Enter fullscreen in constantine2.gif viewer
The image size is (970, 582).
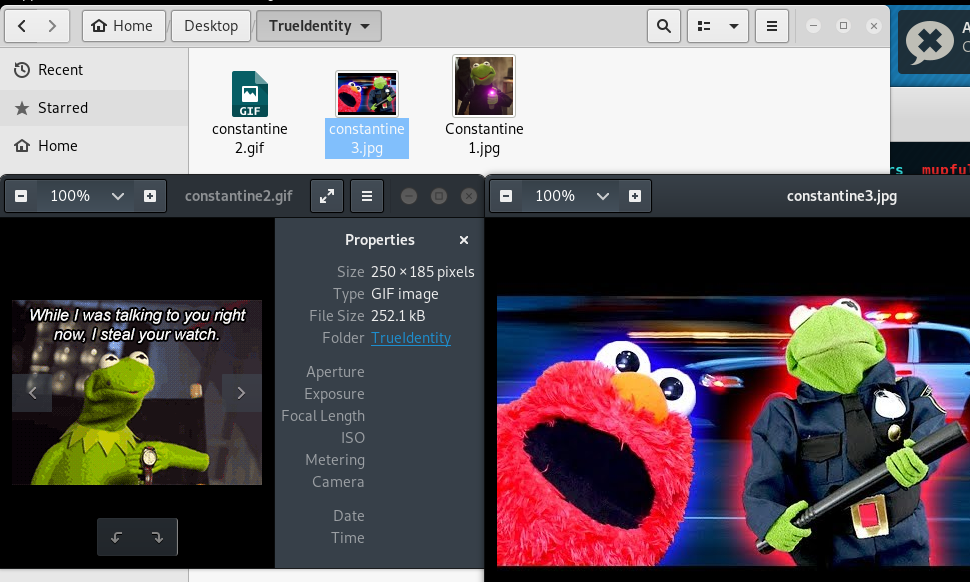click(327, 196)
